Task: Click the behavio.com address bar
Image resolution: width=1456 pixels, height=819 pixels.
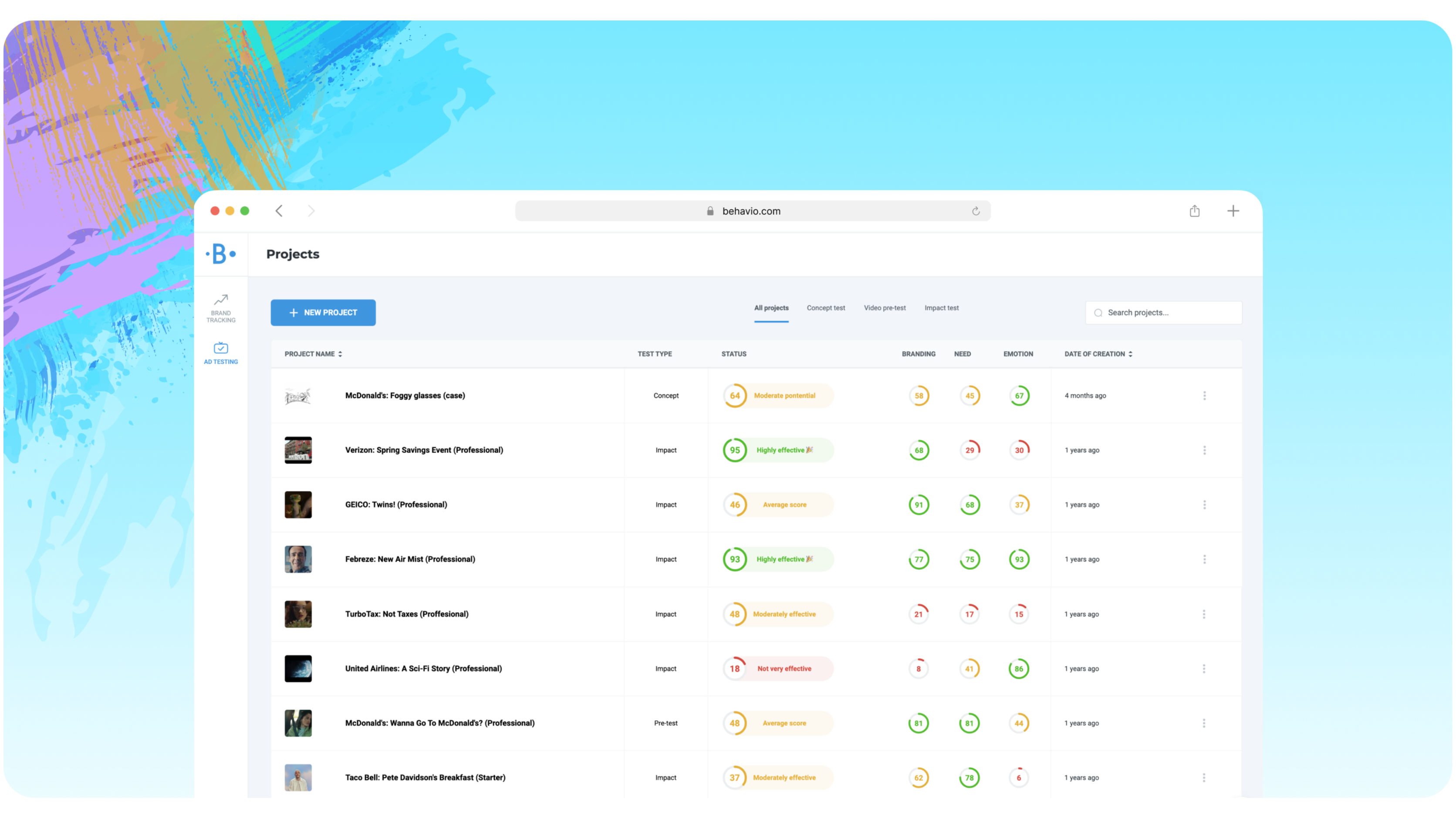Action: tap(752, 211)
